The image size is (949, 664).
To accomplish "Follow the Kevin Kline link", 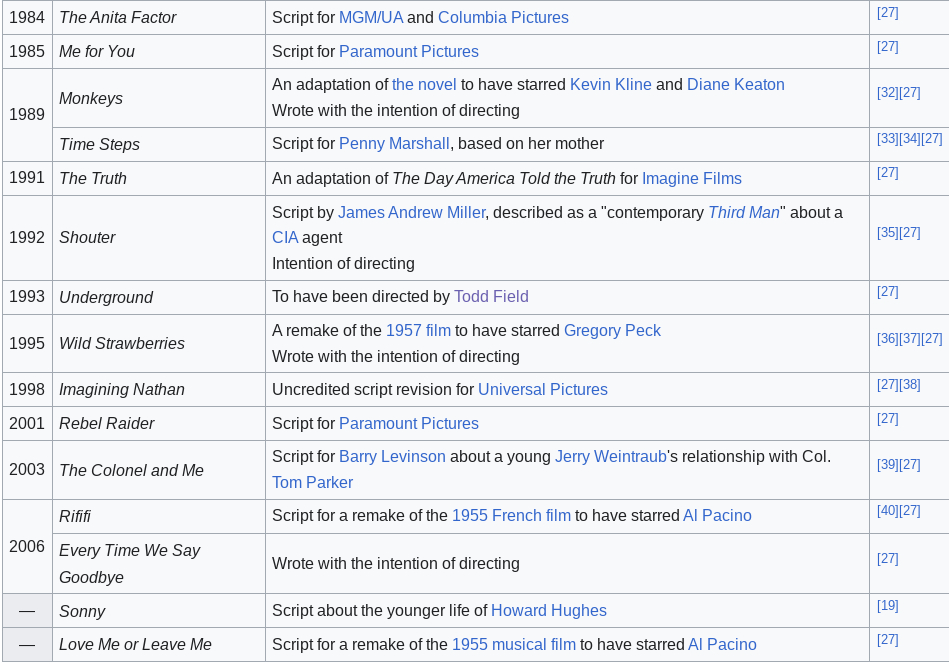I will [x=610, y=85].
